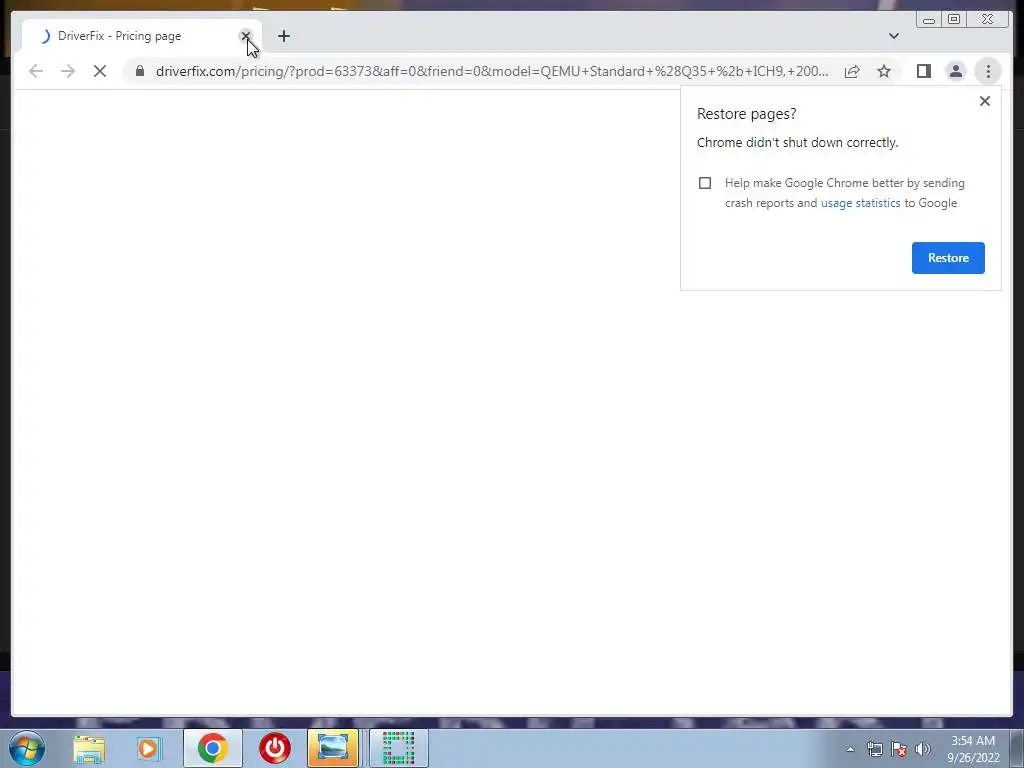Close the DriverFix Pricing page tab
This screenshot has height=768, width=1024.
pos(246,36)
